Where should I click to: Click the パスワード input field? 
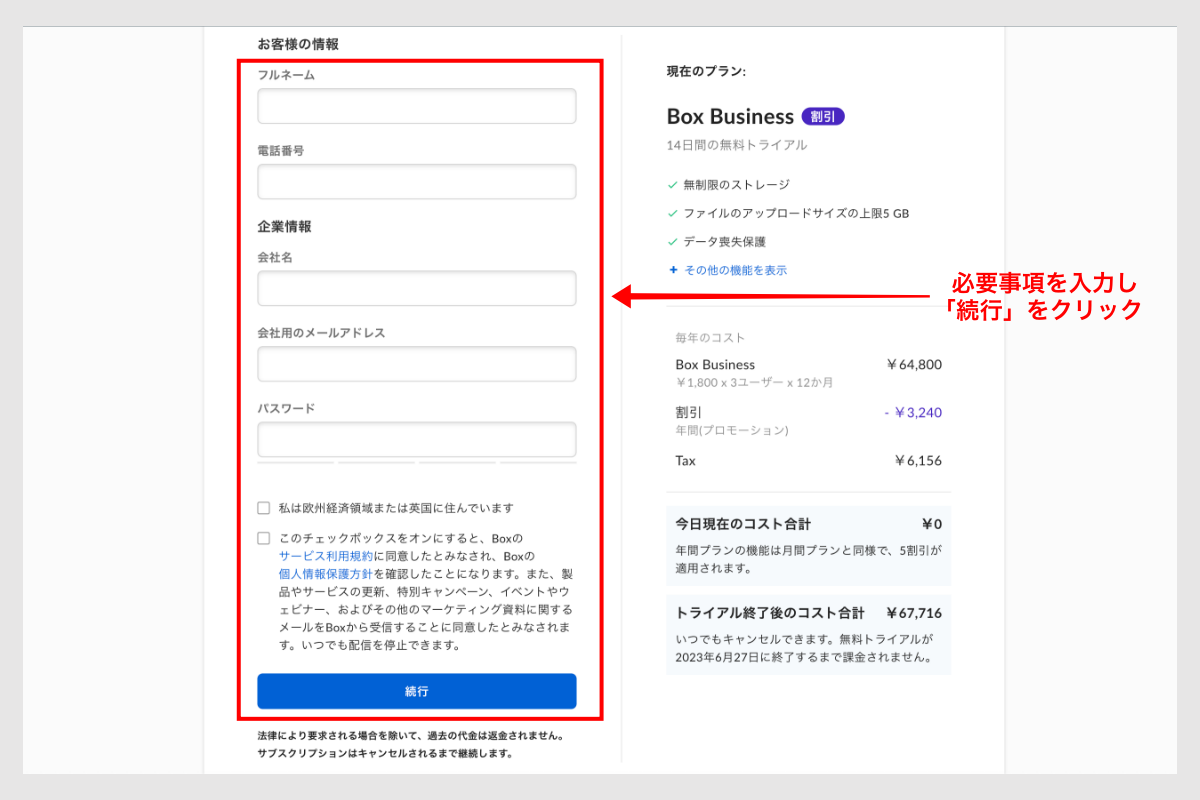coord(417,439)
